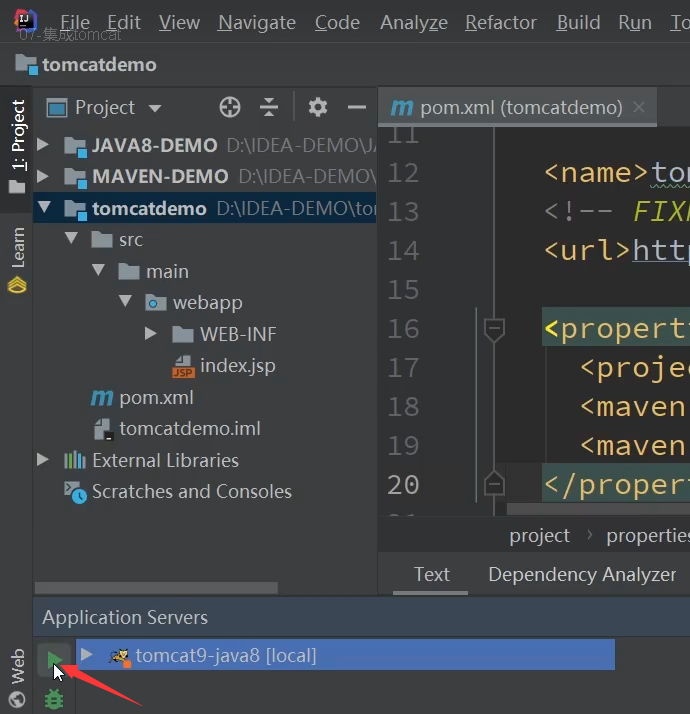
Task: Toggle fold marker at line 16 properties
Action: coord(494,330)
